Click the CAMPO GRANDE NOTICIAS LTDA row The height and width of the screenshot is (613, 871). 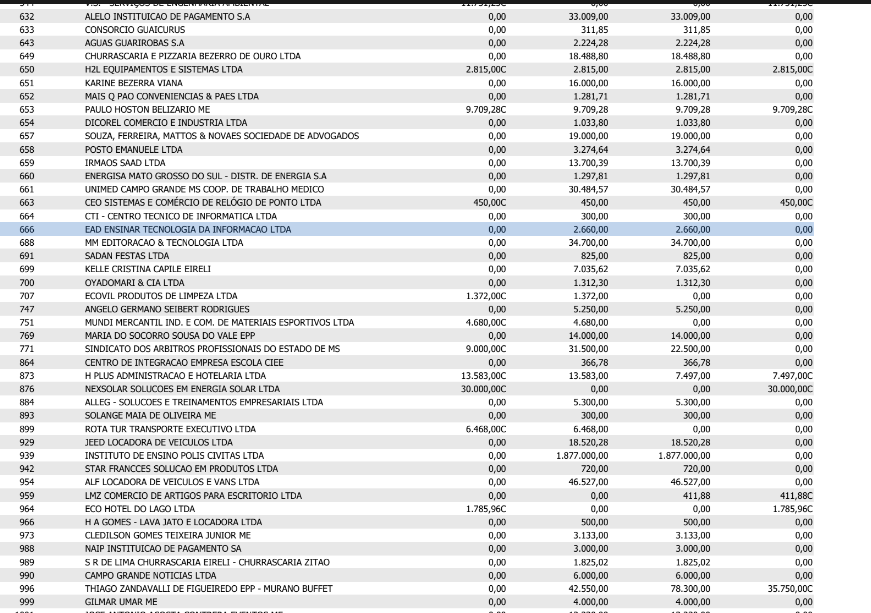pyautogui.click(x=407, y=575)
